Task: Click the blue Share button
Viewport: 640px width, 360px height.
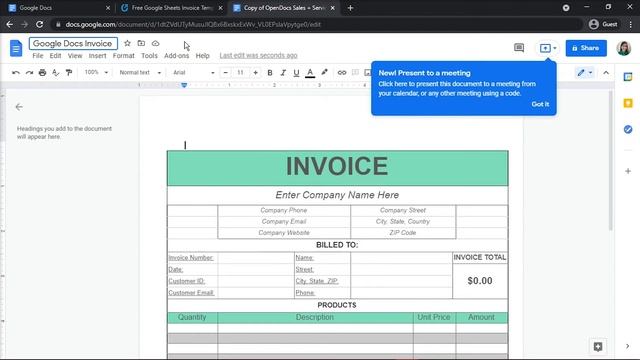Action: 586,48
